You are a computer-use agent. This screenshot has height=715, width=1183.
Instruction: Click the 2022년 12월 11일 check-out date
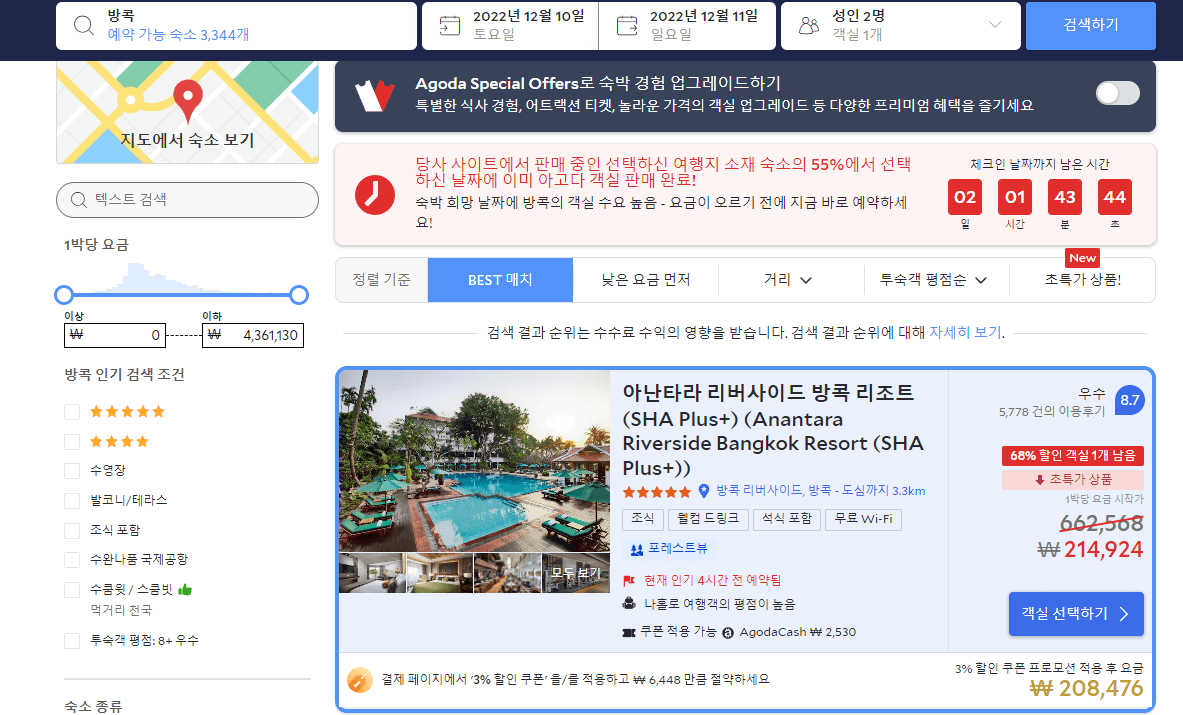[687, 26]
